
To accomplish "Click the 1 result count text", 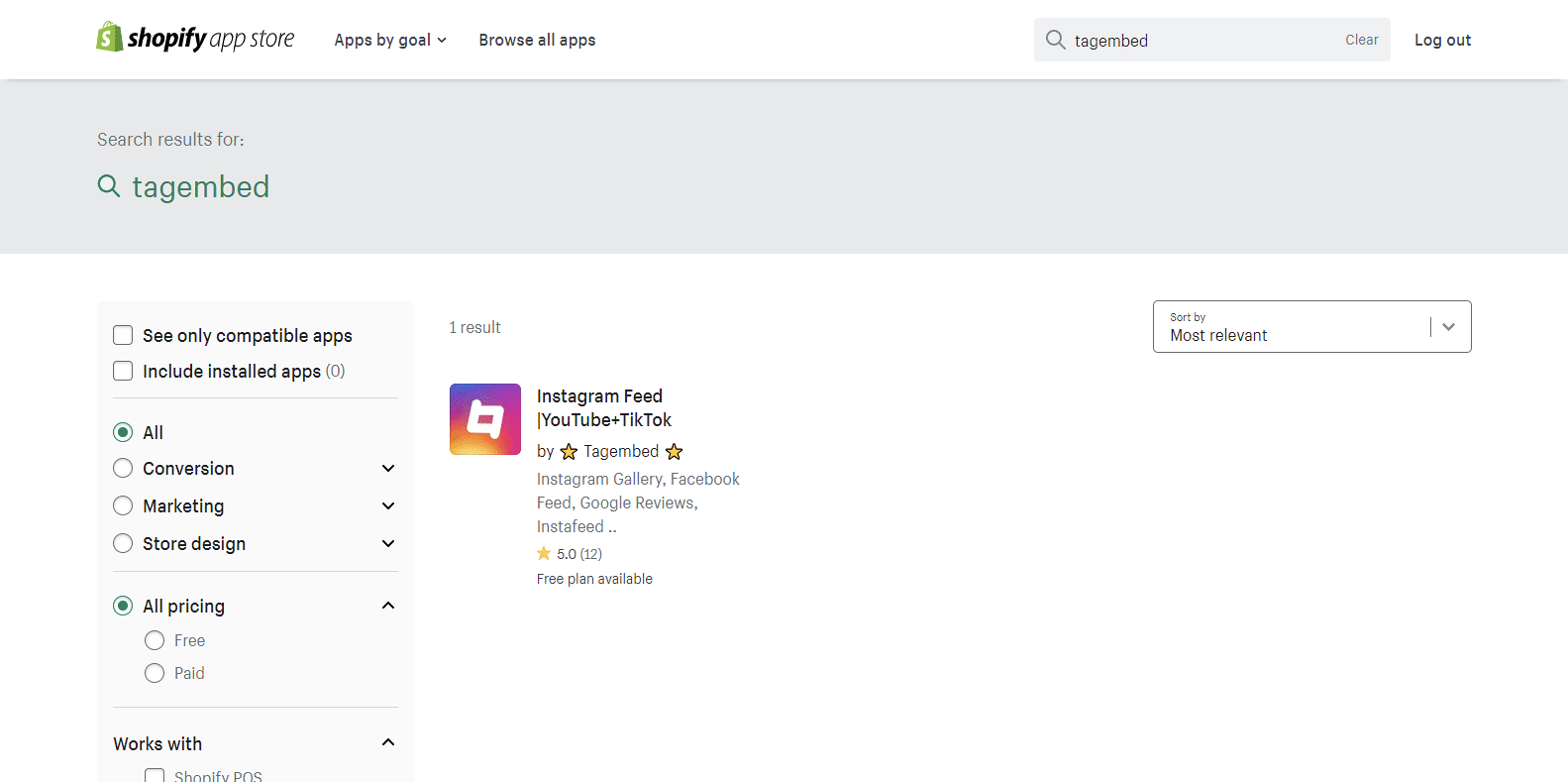I will [x=474, y=327].
